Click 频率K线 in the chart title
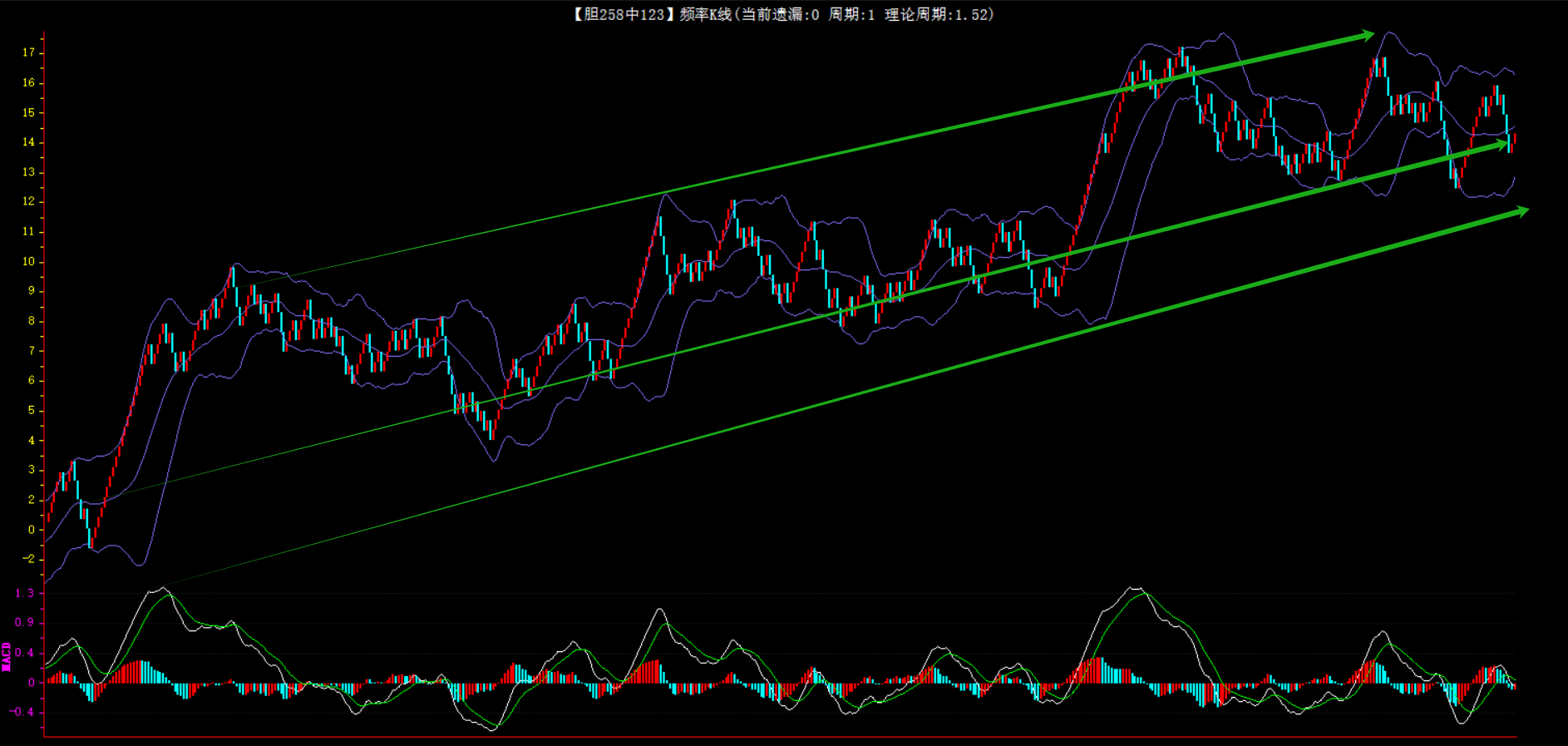The width and height of the screenshot is (1568, 746). tap(705, 14)
